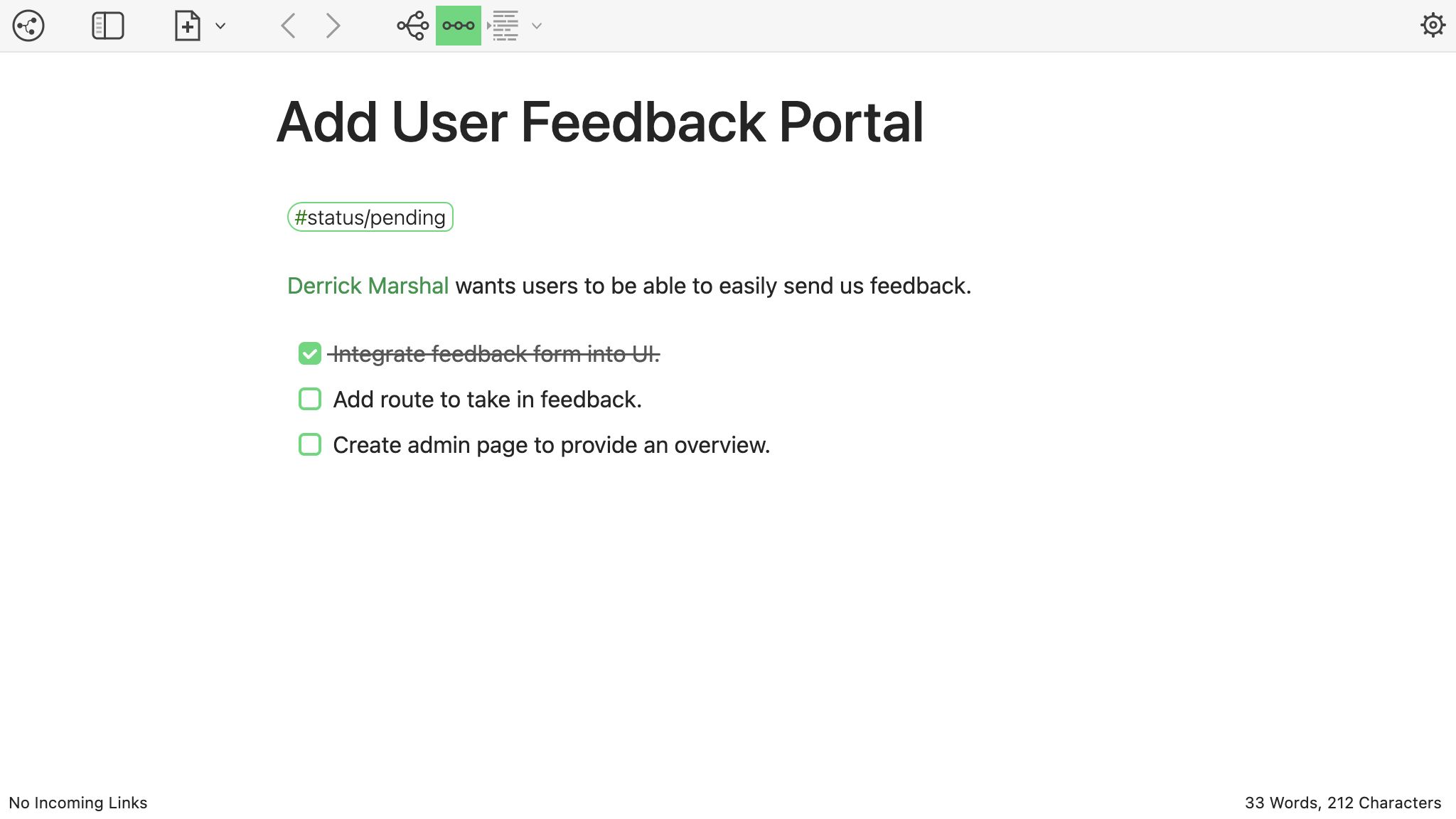Show the outline list view
The width and height of the screenshot is (1456, 819).
pyautogui.click(x=505, y=26)
